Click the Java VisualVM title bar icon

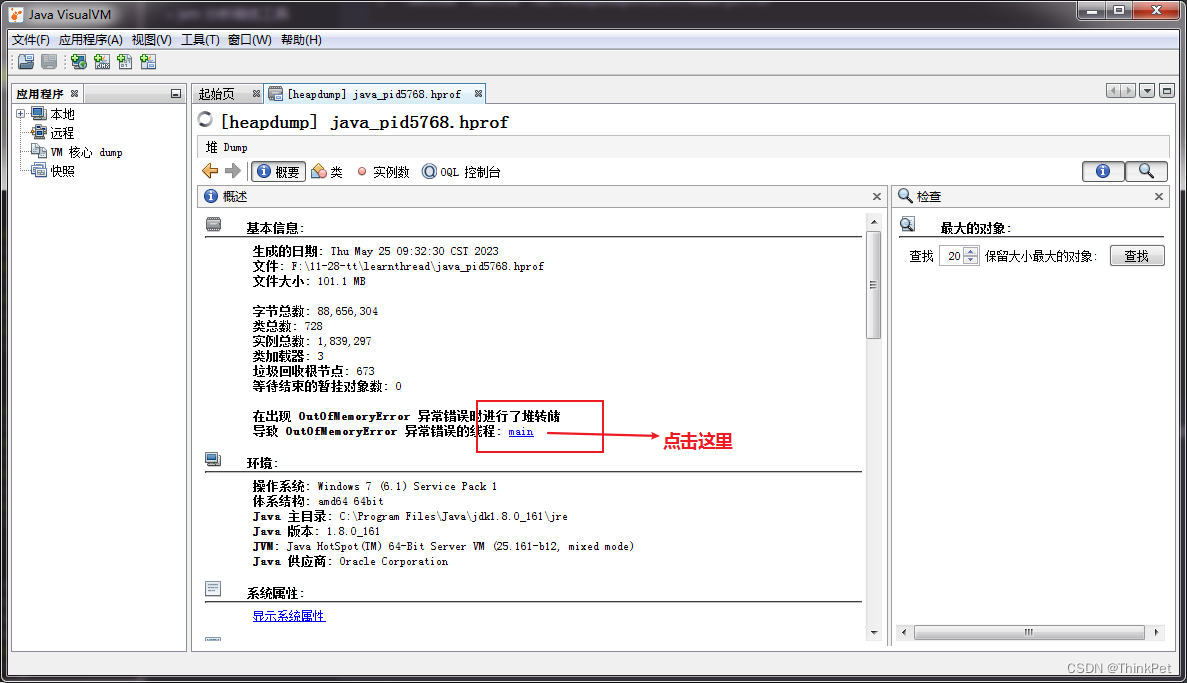tap(16, 14)
